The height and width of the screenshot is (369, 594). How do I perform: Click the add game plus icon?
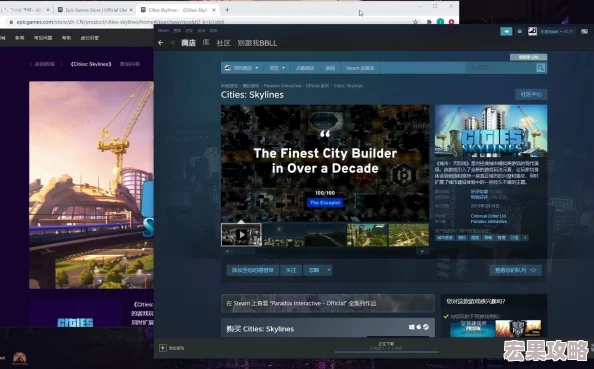tap(163, 348)
